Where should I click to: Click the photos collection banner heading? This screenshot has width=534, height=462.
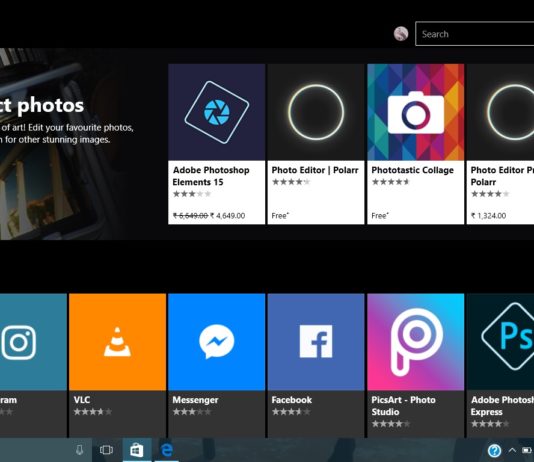pyautogui.click(x=42, y=105)
